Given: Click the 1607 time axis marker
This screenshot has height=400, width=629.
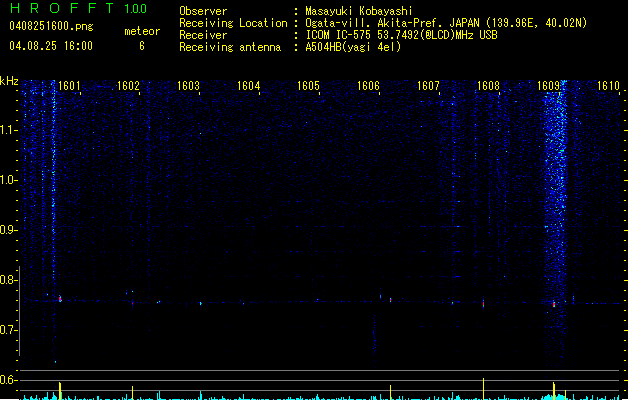Looking at the screenshot, I should (428, 86).
